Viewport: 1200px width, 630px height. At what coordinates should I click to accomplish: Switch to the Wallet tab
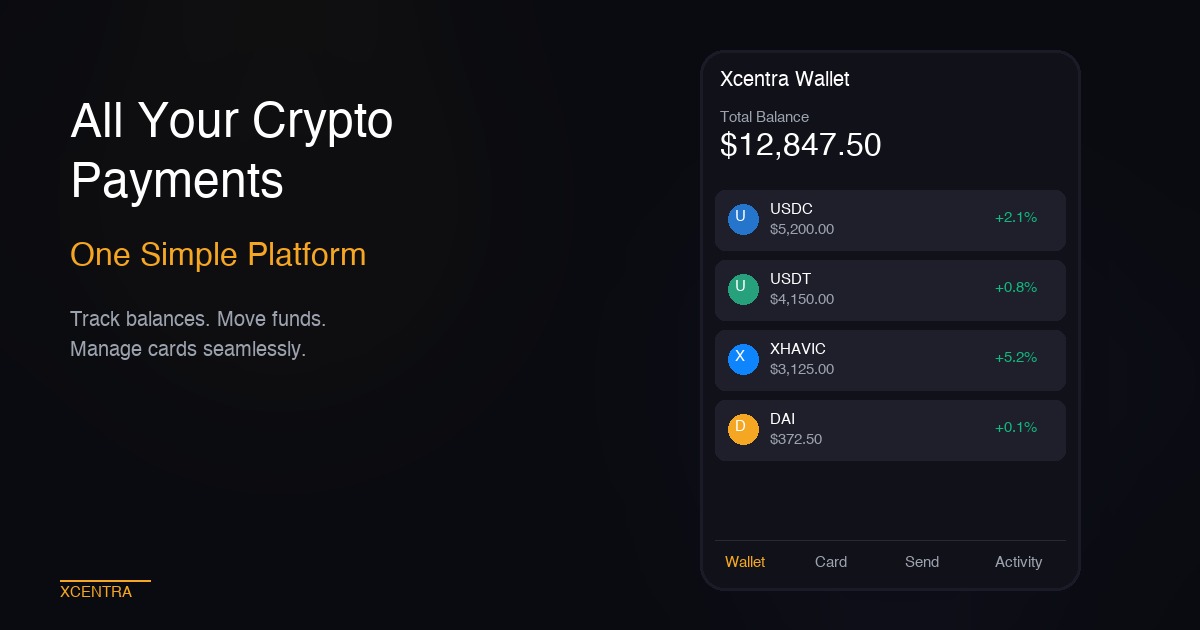coord(745,562)
